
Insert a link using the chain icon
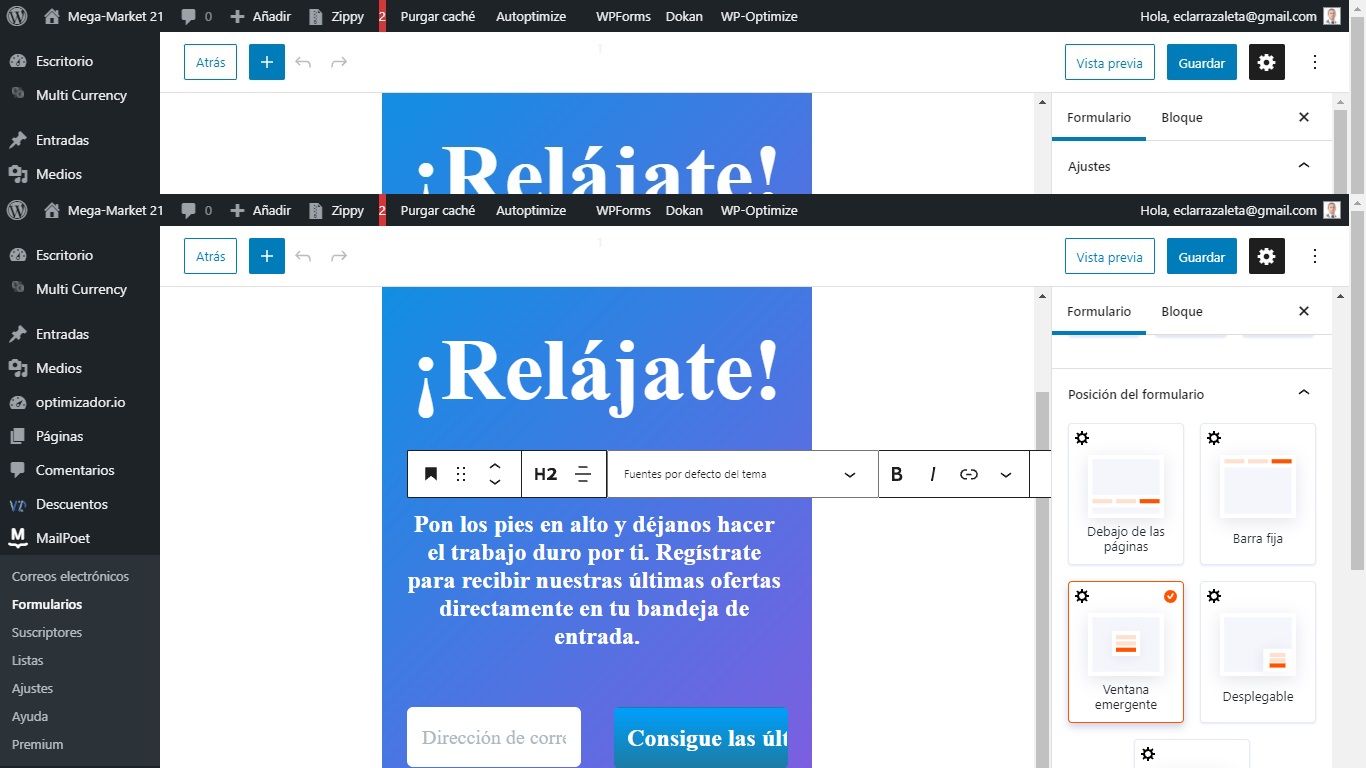click(x=968, y=474)
